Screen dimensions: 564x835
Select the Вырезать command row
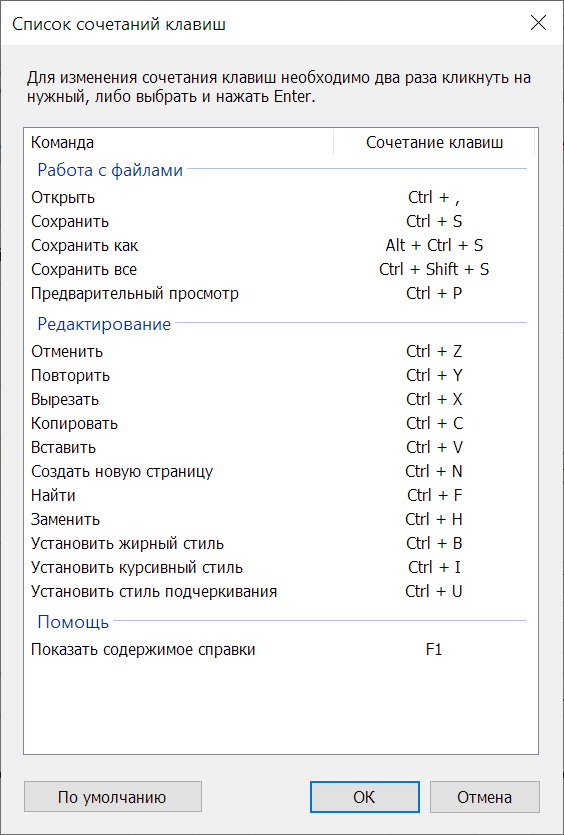click(x=281, y=399)
